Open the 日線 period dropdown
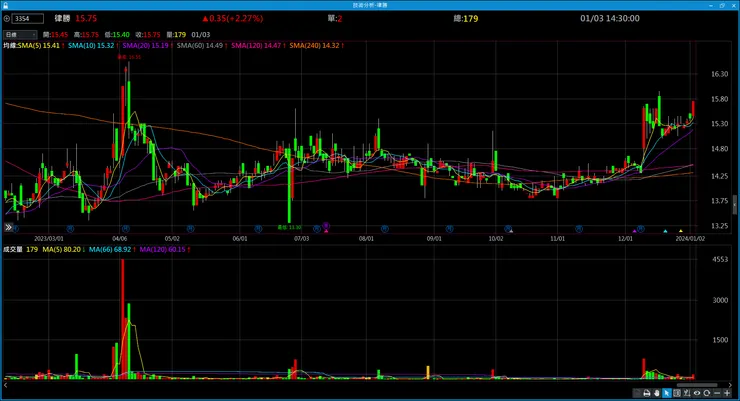Image resolution: width=740 pixels, height=401 pixels. (x=20, y=34)
